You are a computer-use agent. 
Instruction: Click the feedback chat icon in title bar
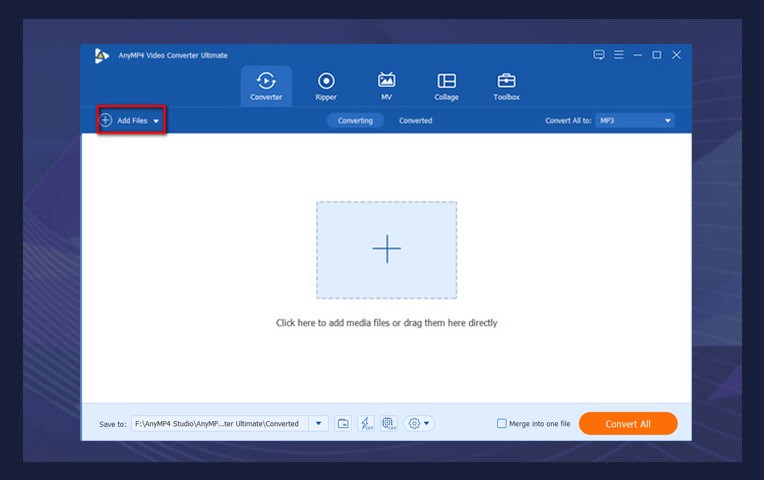coord(599,55)
